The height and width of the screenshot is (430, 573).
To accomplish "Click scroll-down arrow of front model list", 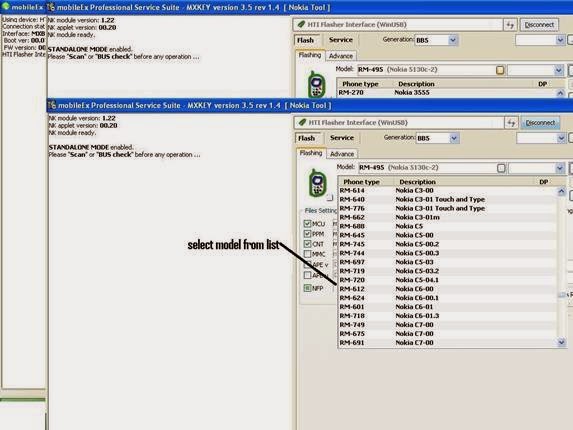I will (x=561, y=342).
